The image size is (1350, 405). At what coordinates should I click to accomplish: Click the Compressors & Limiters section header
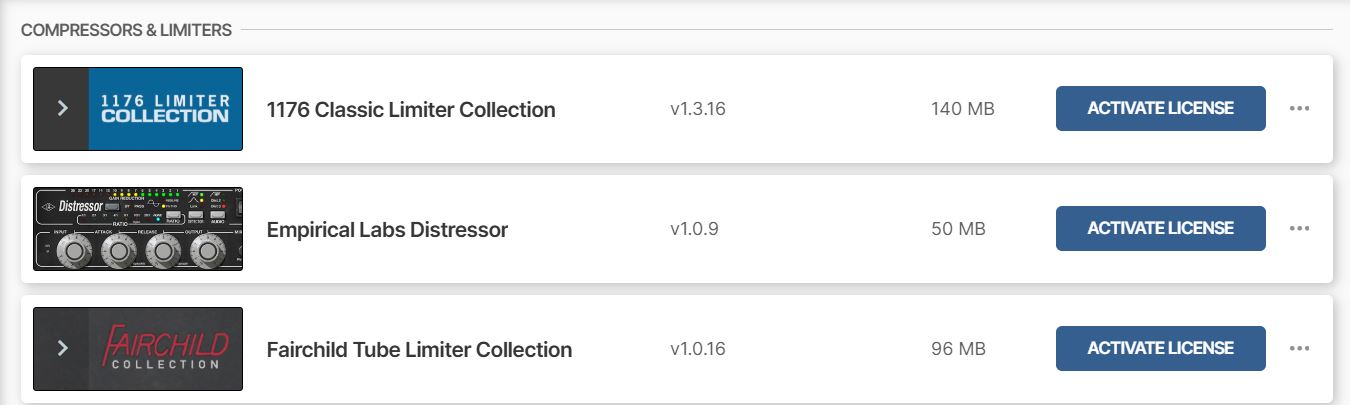[126, 30]
